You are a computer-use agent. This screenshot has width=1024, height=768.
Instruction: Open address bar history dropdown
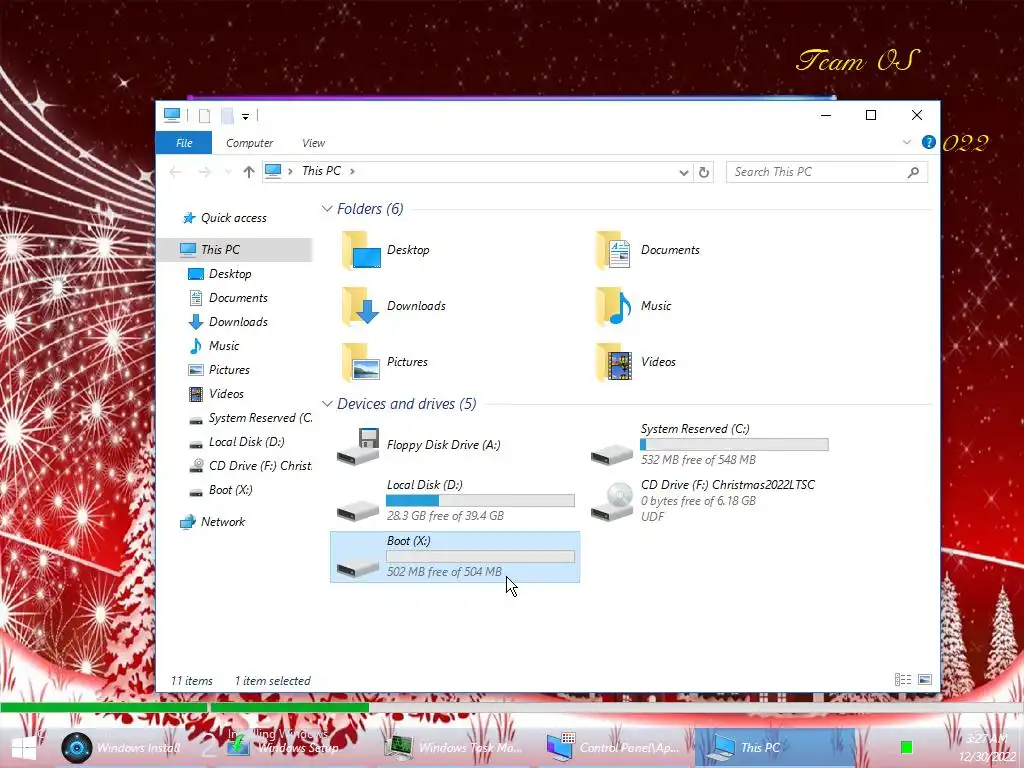684,172
